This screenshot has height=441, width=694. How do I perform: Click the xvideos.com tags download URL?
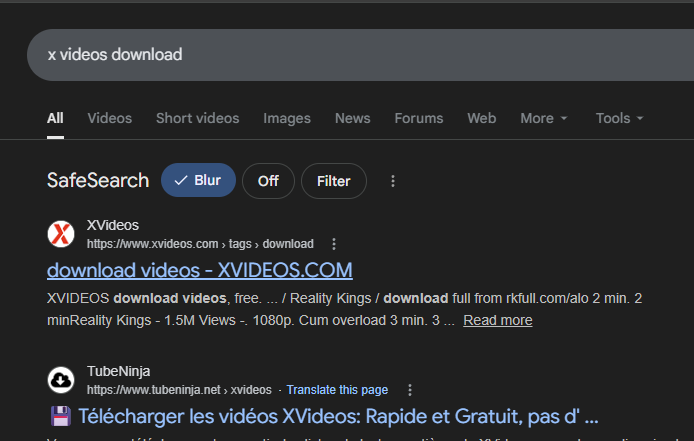coord(200,244)
